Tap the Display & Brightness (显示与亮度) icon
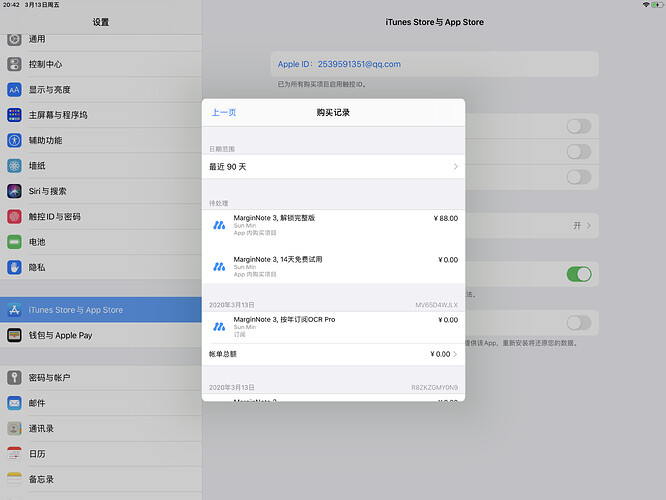 point(14,90)
